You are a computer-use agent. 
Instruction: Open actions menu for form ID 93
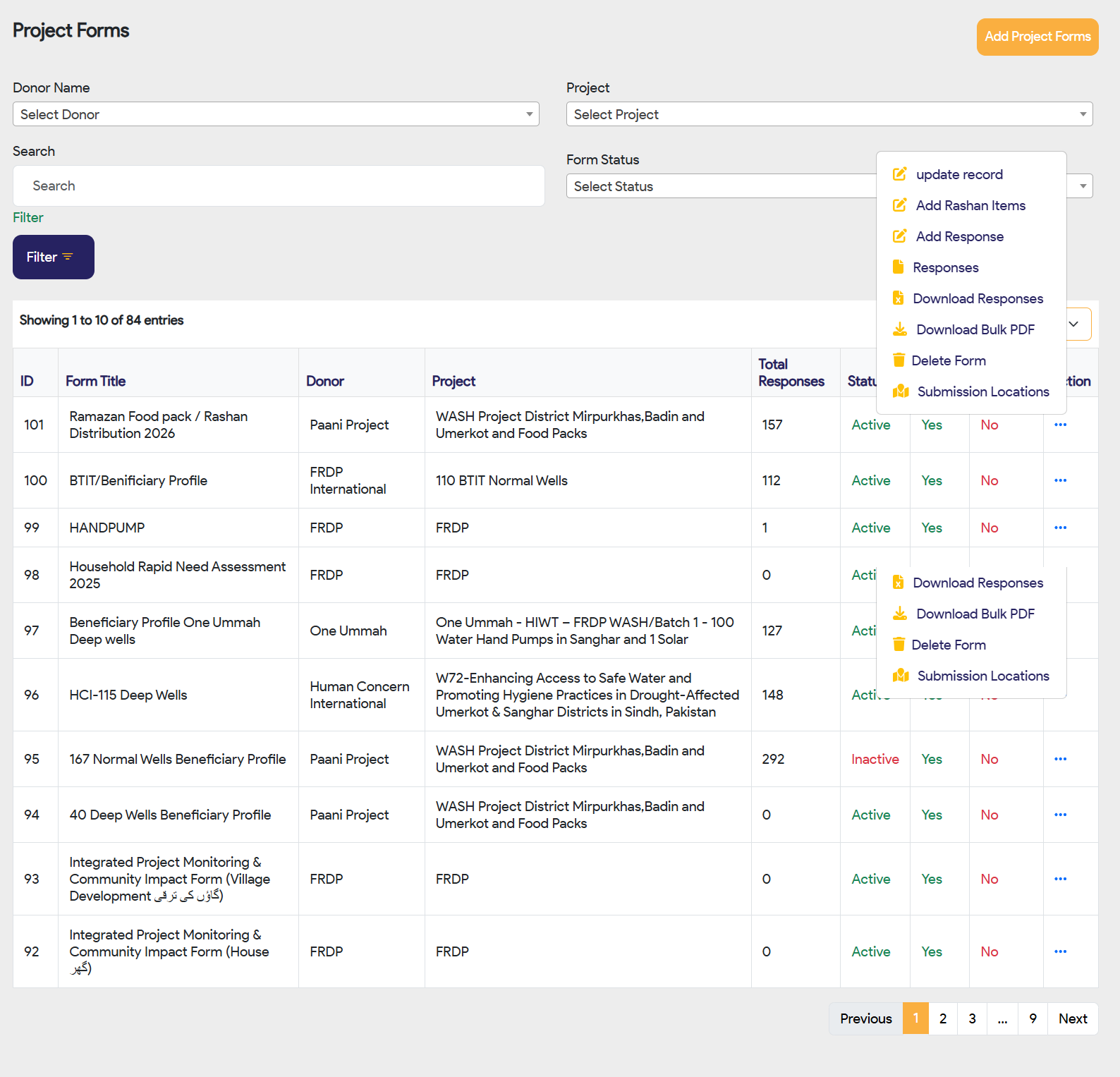[1060, 879]
